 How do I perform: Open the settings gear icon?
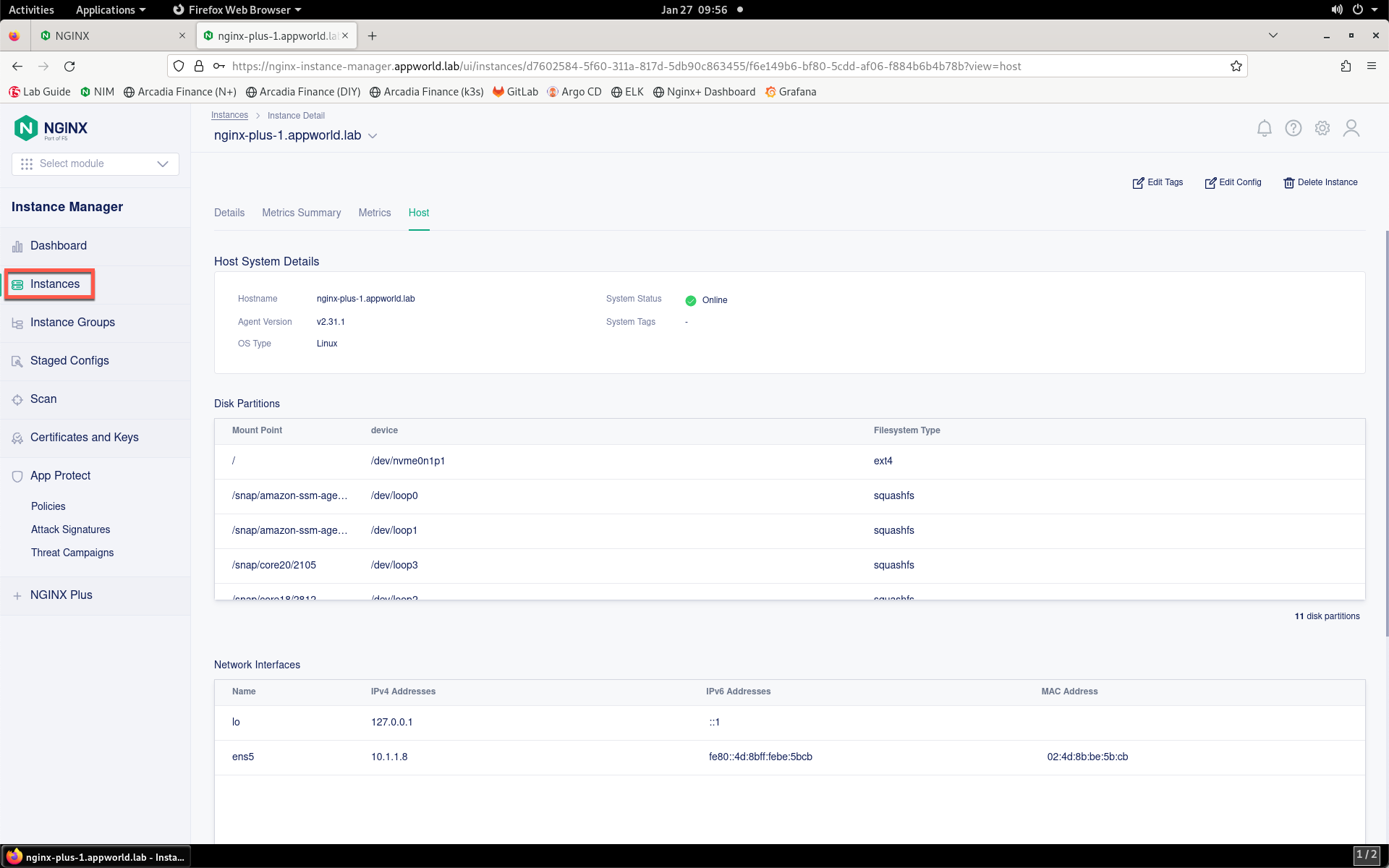(1322, 128)
